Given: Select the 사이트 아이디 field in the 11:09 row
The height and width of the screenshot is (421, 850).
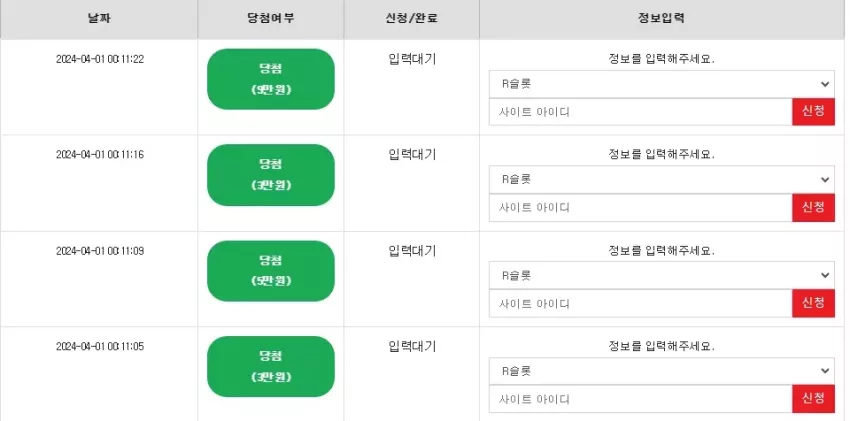Looking at the screenshot, I should (x=640, y=303).
